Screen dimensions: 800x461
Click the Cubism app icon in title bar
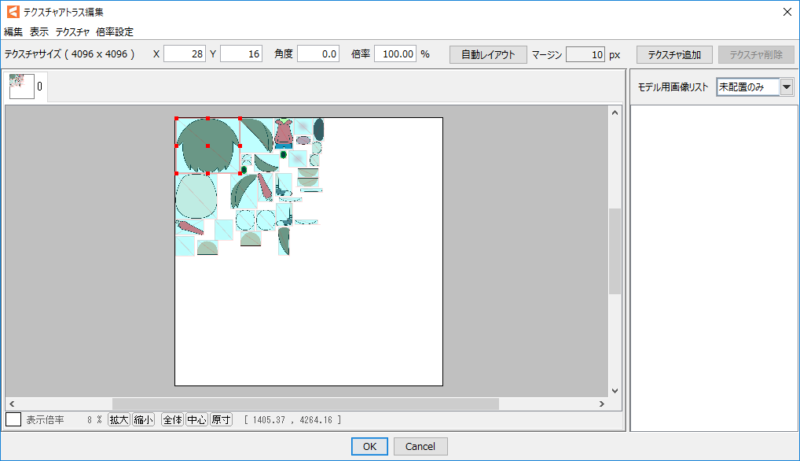[13, 12]
